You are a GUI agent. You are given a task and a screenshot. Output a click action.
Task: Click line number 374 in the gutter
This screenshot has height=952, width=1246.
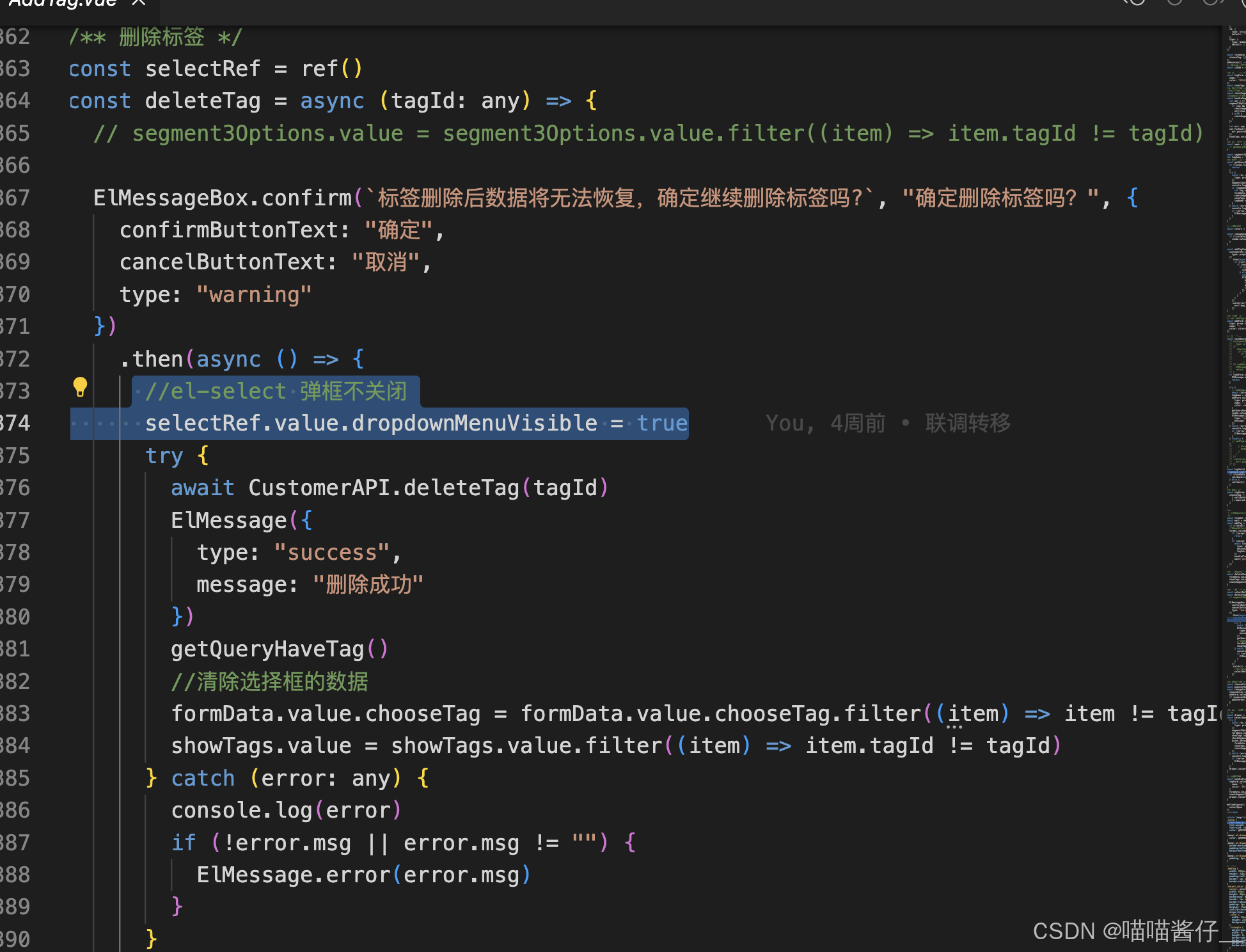17,423
